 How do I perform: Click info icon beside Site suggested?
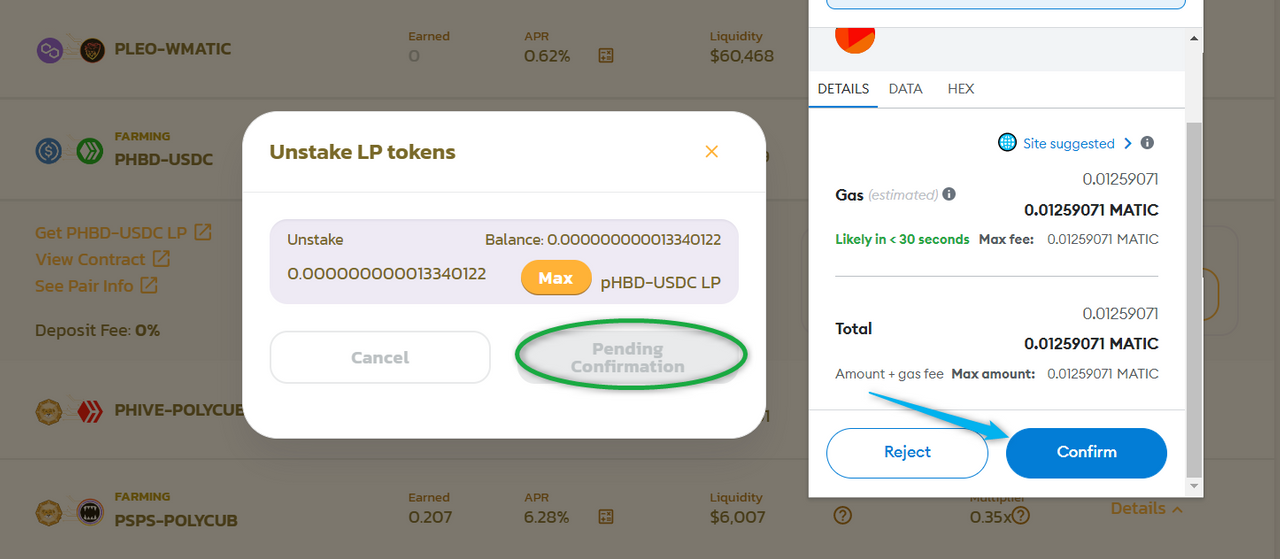pyautogui.click(x=1147, y=143)
